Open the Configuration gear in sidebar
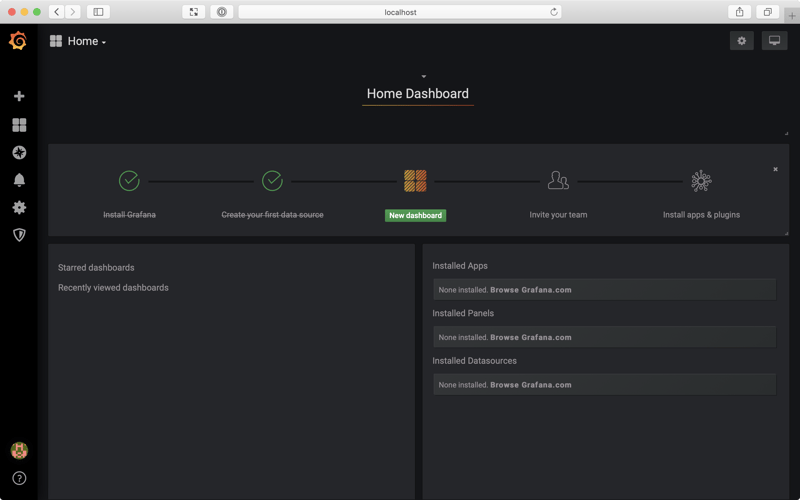Image resolution: width=800 pixels, height=500 pixels. 19,207
